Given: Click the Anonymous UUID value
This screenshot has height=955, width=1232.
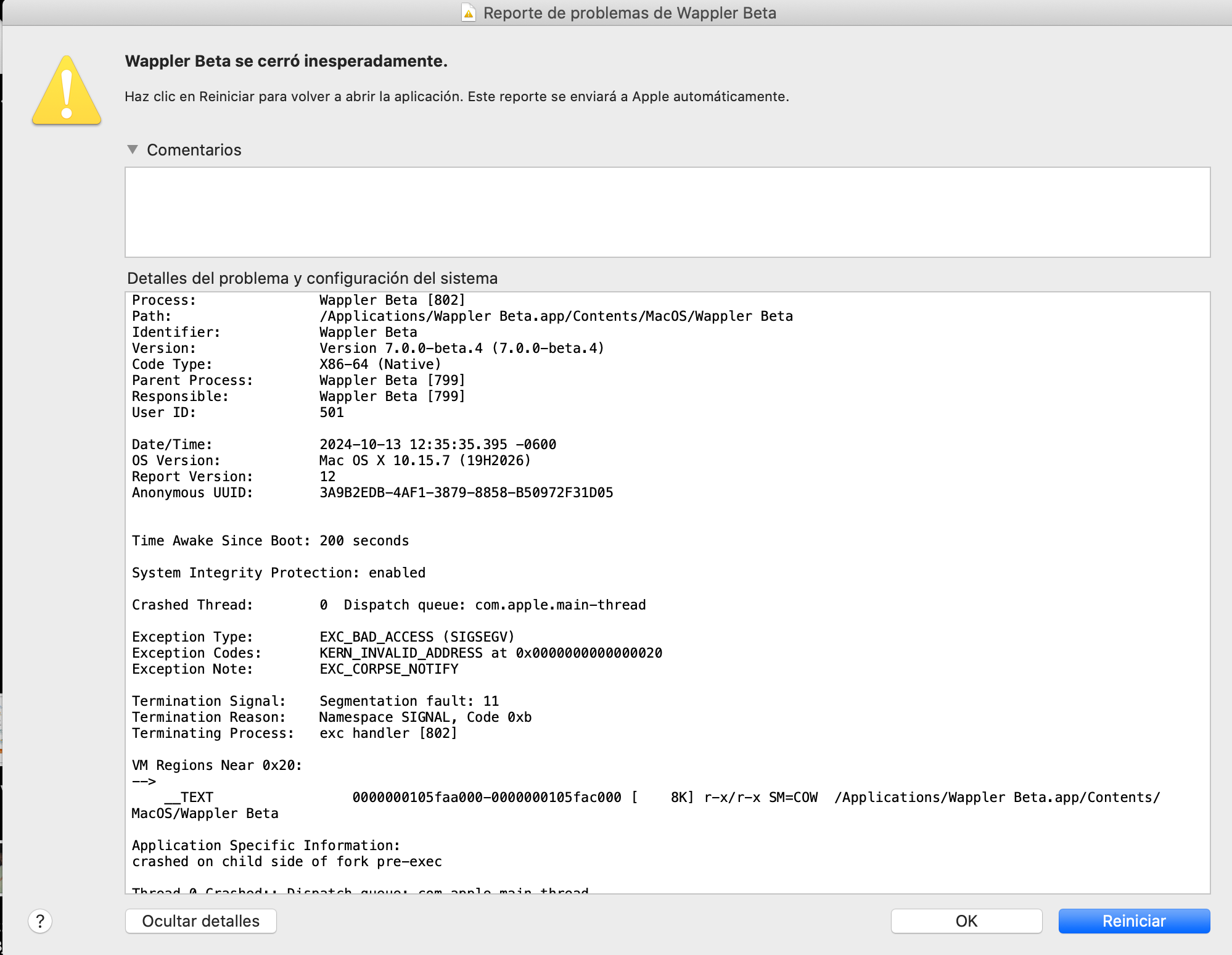Looking at the screenshot, I should point(466,492).
